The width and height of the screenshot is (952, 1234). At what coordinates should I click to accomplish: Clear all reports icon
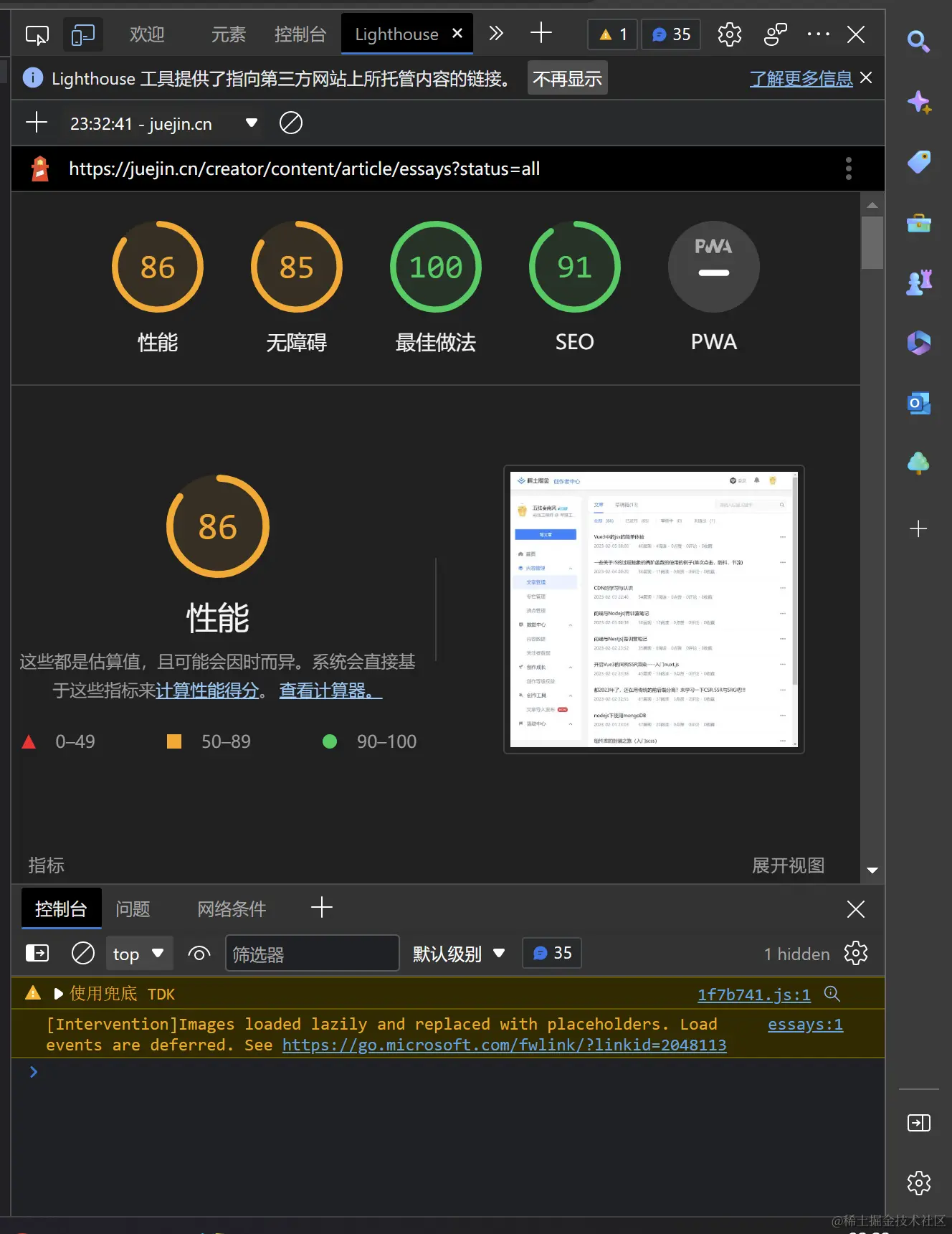(290, 123)
